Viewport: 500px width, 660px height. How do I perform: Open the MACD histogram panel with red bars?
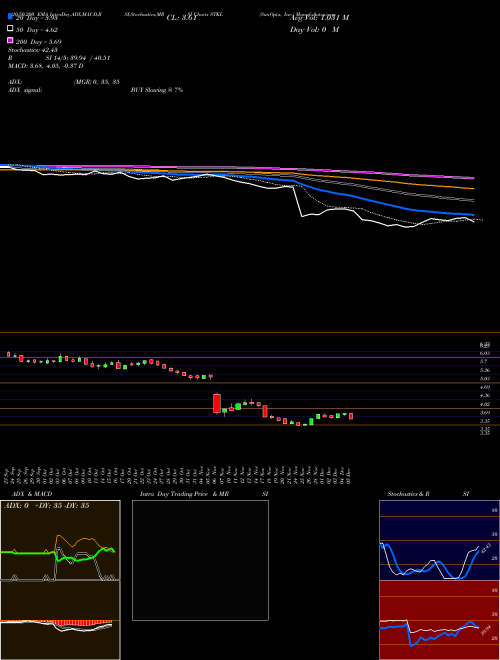point(60,620)
